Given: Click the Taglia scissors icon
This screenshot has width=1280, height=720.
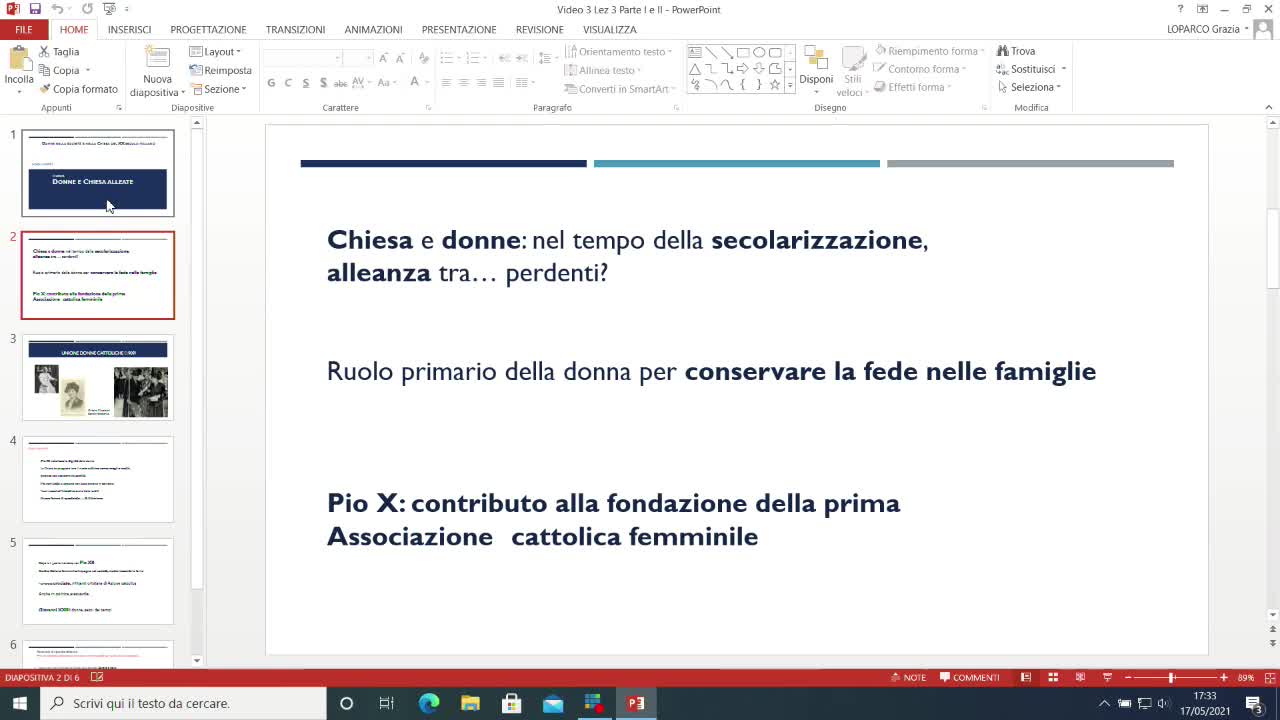Looking at the screenshot, I should [x=44, y=51].
